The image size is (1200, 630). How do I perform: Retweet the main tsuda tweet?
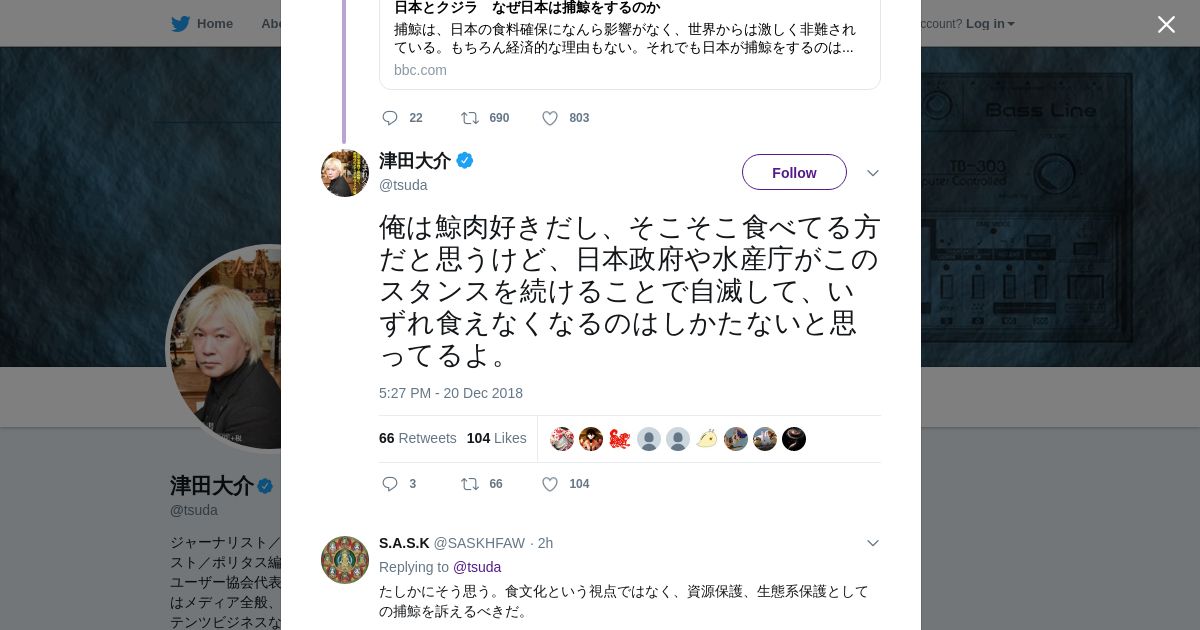(469, 484)
